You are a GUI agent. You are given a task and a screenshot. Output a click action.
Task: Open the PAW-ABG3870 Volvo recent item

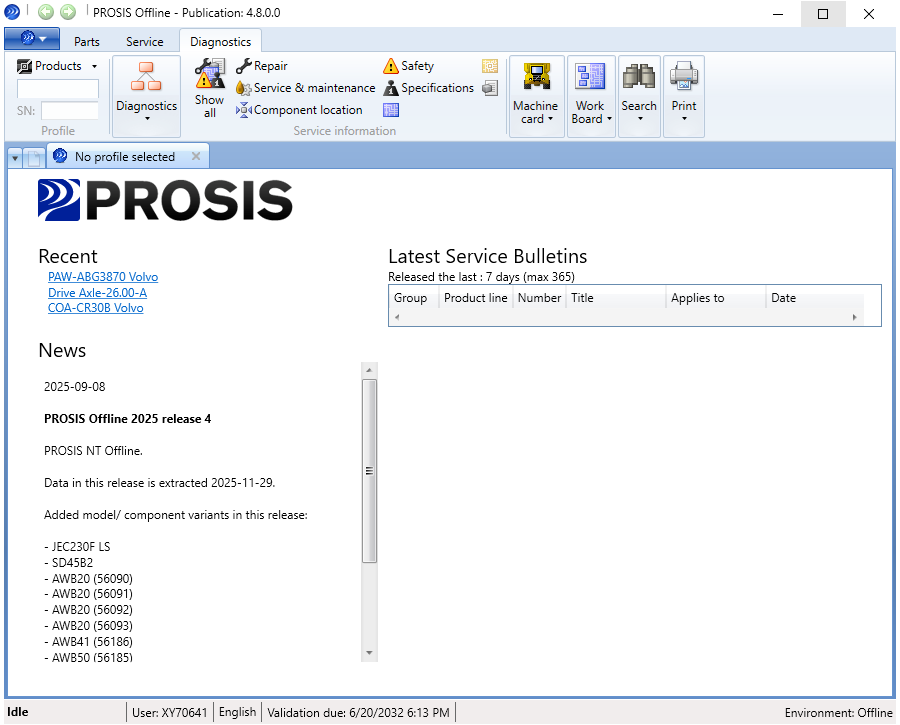point(103,277)
